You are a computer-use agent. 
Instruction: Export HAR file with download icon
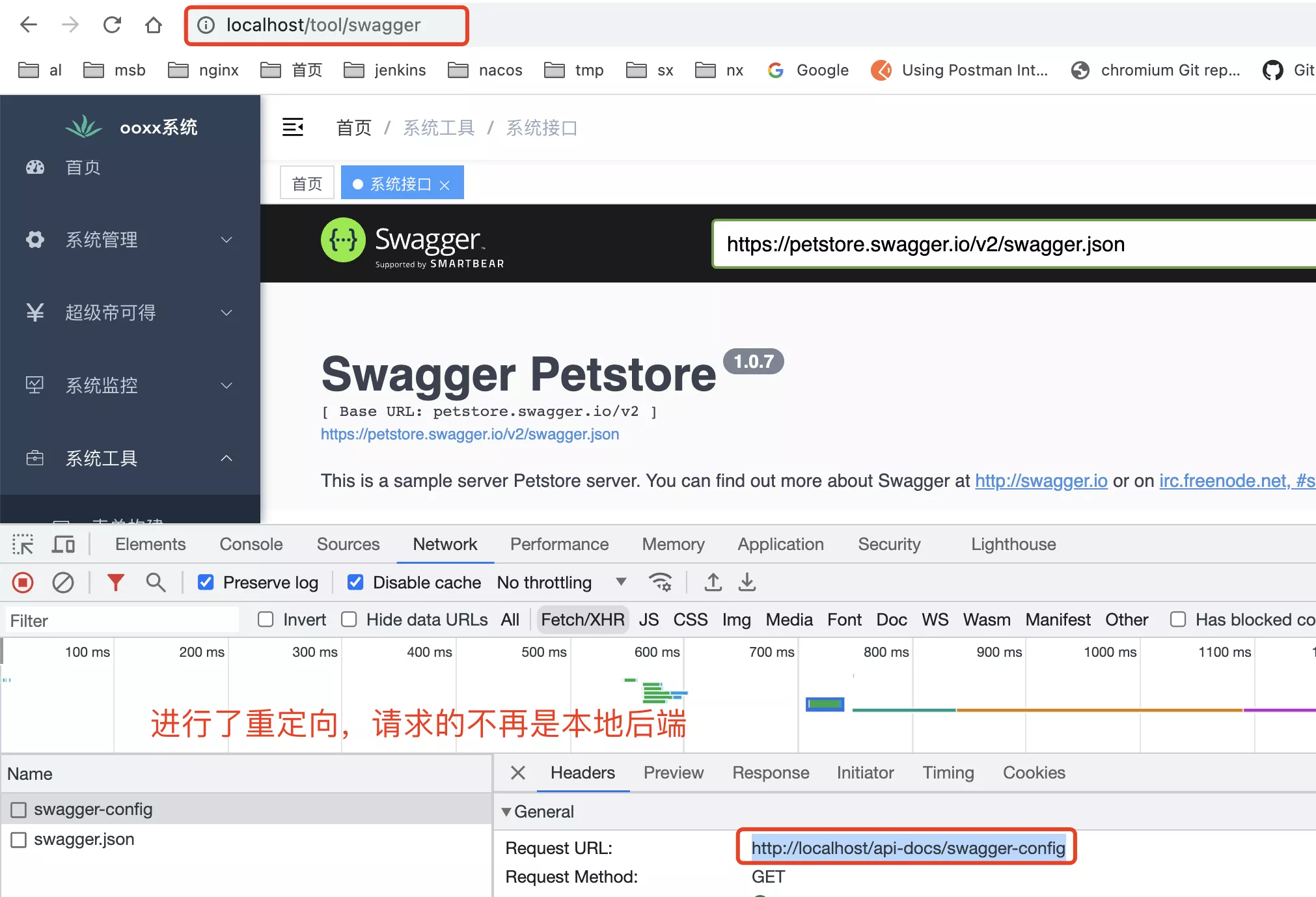747,582
